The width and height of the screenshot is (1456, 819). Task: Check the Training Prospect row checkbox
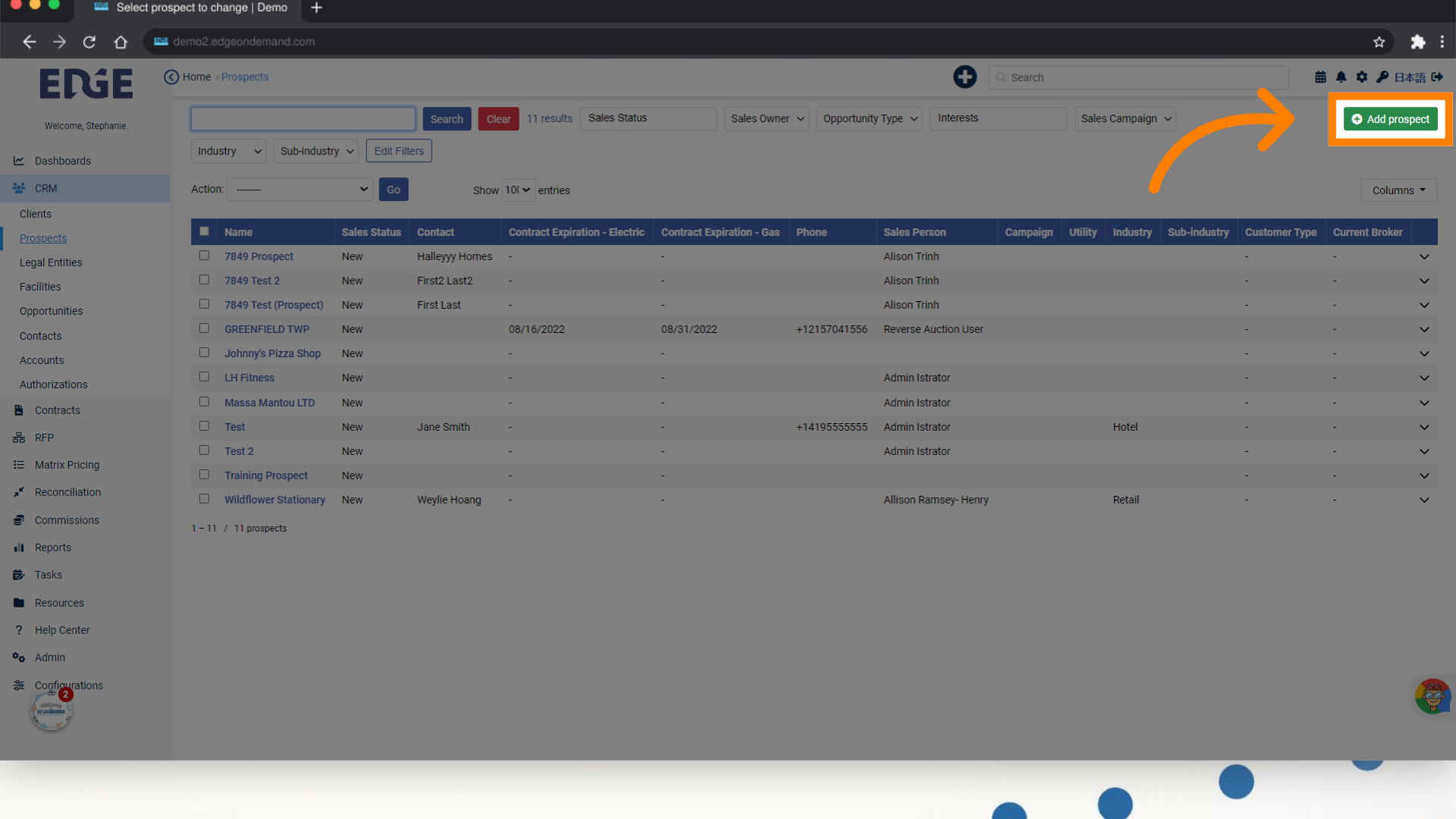point(204,475)
